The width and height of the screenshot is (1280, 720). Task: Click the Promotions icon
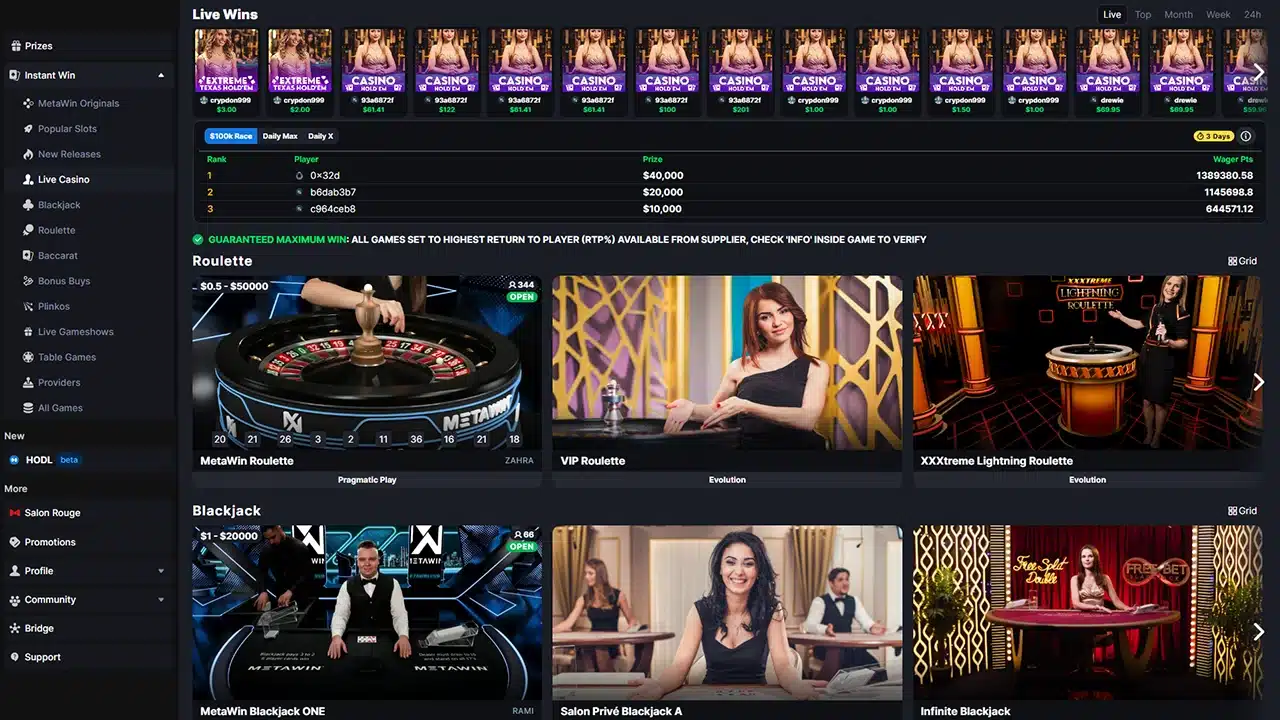pyautogui.click(x=15, y=542)
